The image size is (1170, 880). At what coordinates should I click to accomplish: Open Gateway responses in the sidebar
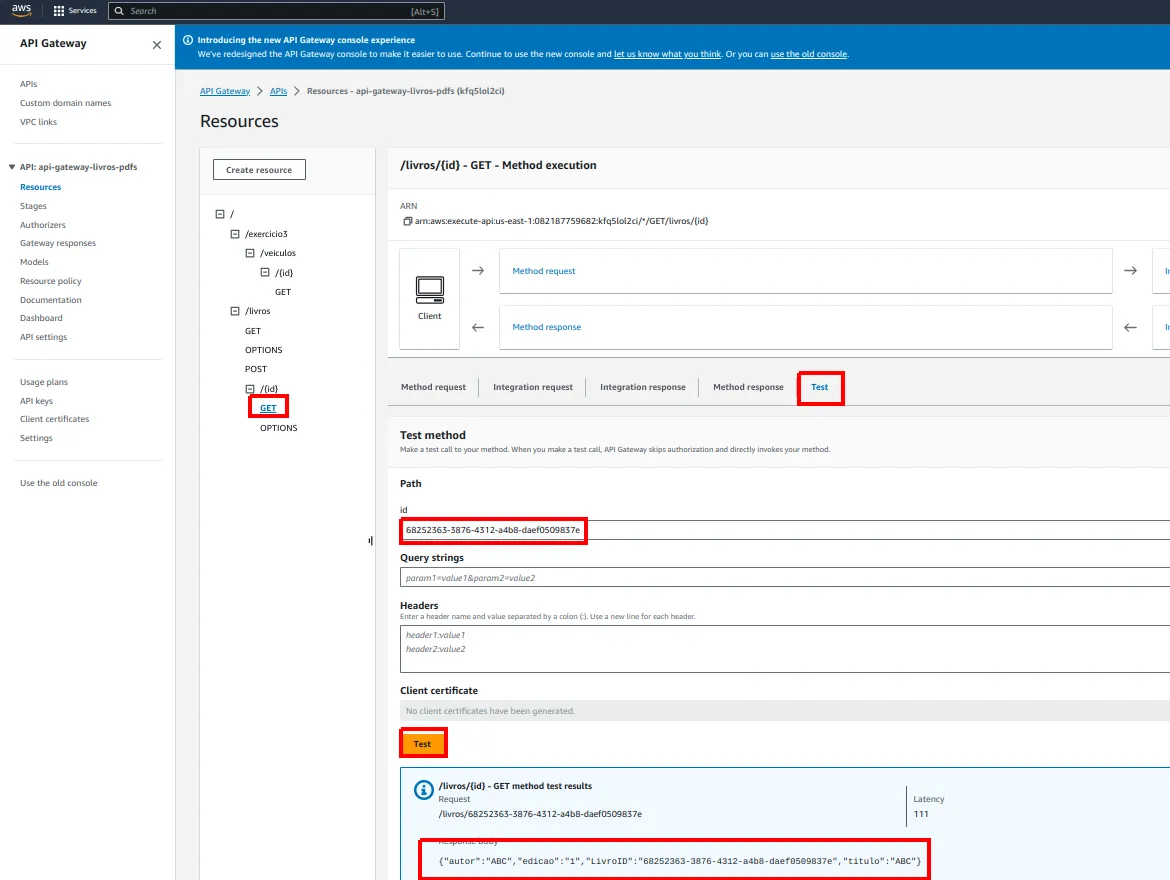57,243
